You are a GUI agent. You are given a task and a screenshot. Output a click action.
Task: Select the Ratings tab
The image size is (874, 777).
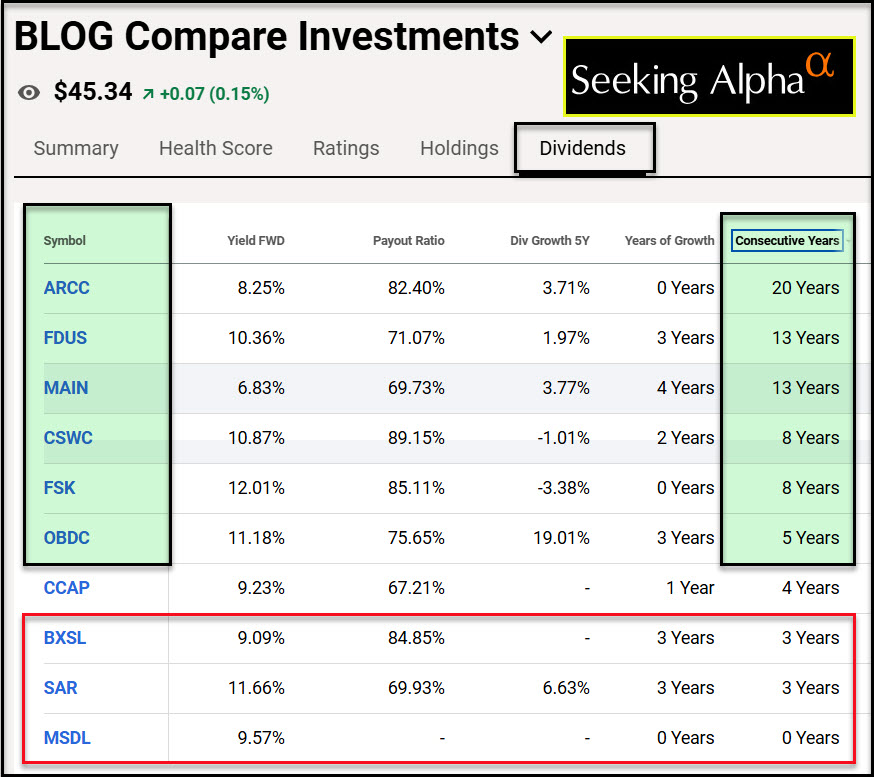coord(346,149)
